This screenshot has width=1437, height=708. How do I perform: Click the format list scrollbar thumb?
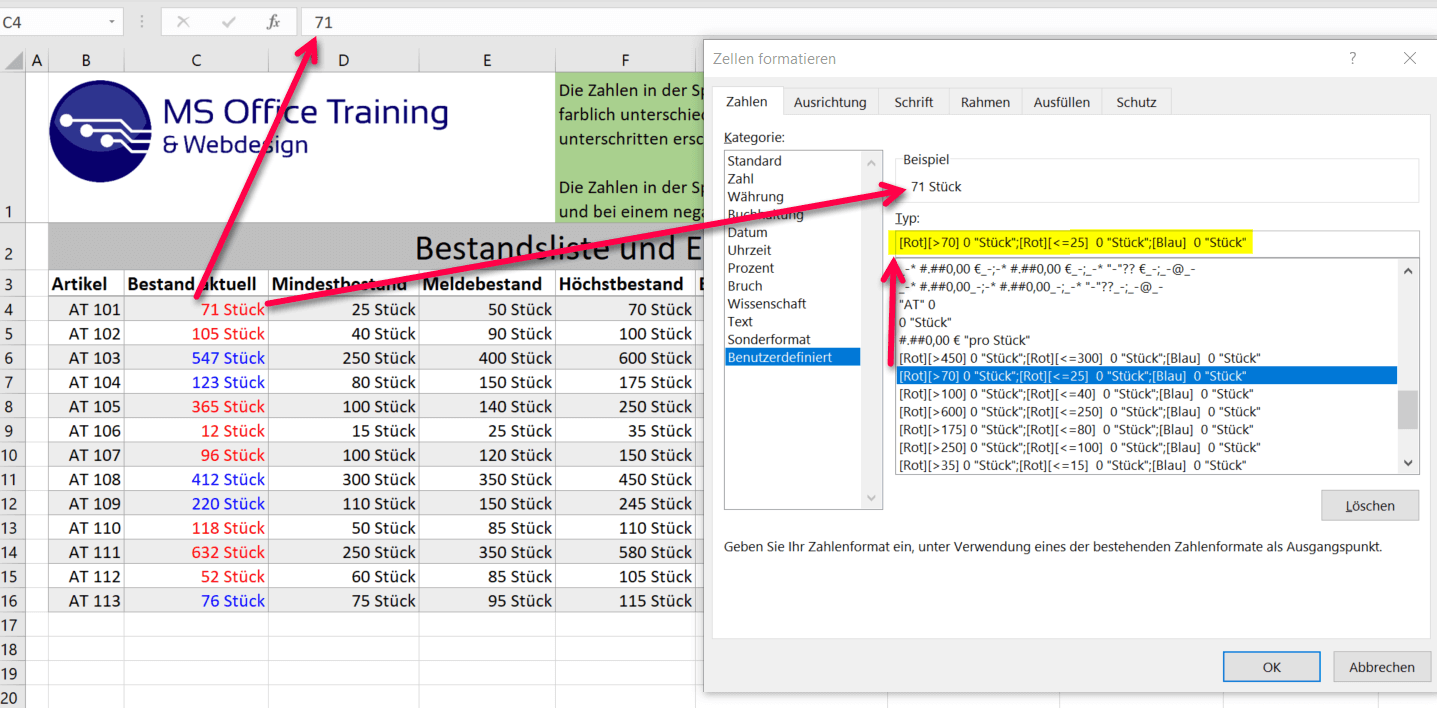coord(1408,410)
